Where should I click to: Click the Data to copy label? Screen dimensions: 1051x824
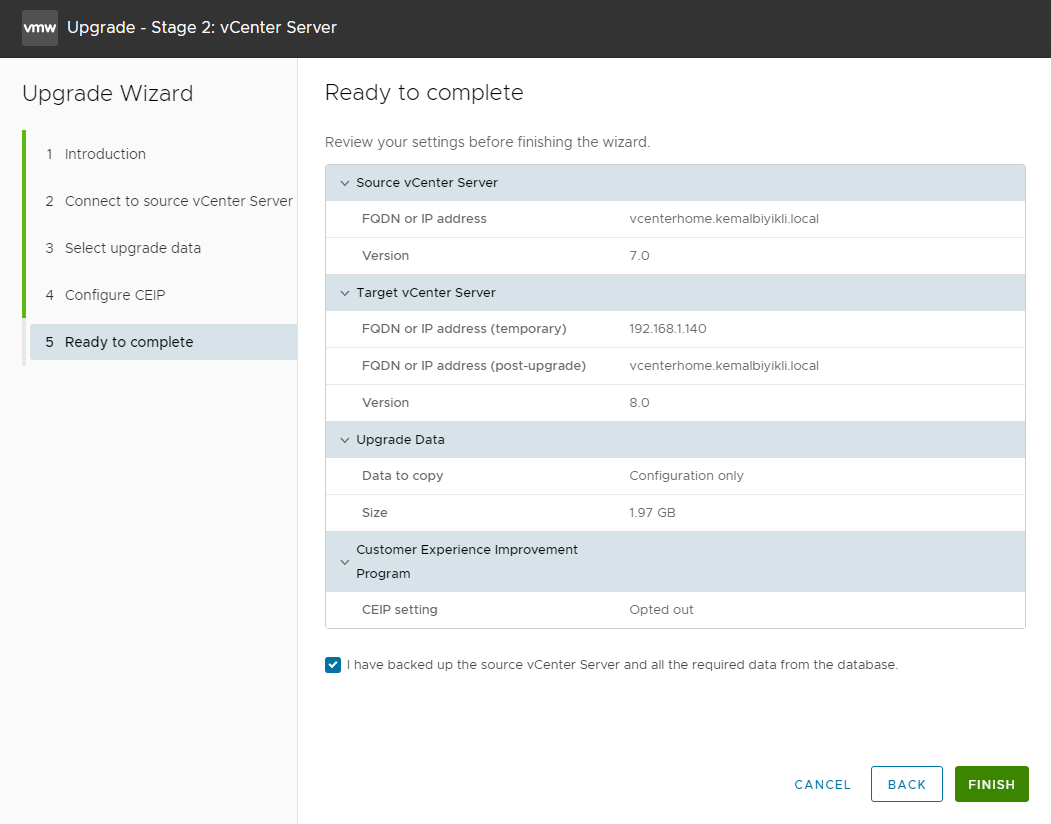pyautogui.click(x=402, y=475)
